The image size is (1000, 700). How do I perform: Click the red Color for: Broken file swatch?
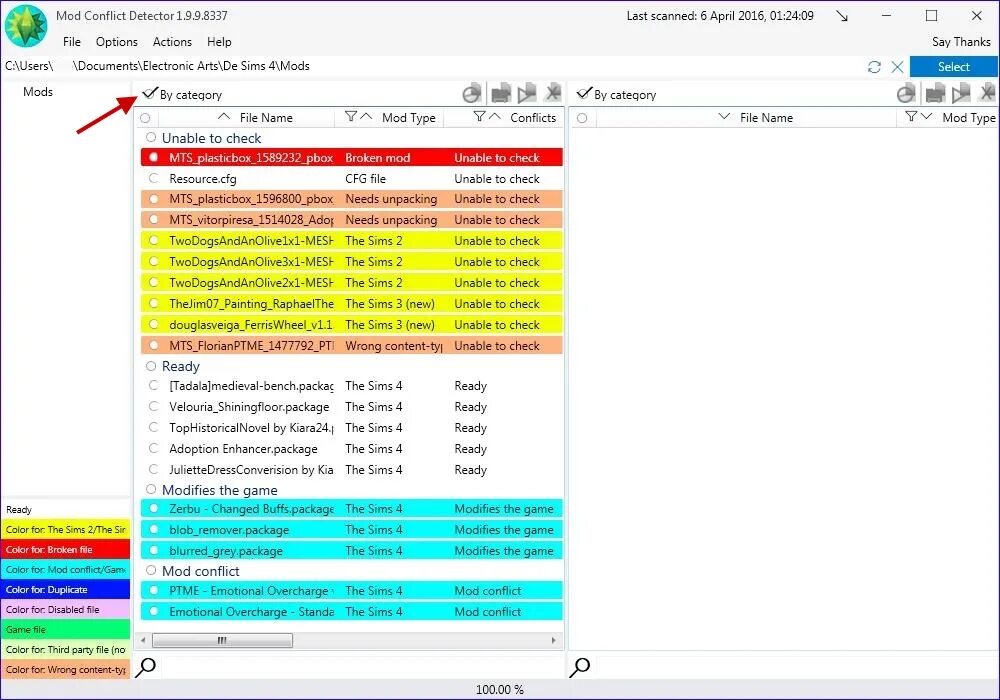[66, 549]
